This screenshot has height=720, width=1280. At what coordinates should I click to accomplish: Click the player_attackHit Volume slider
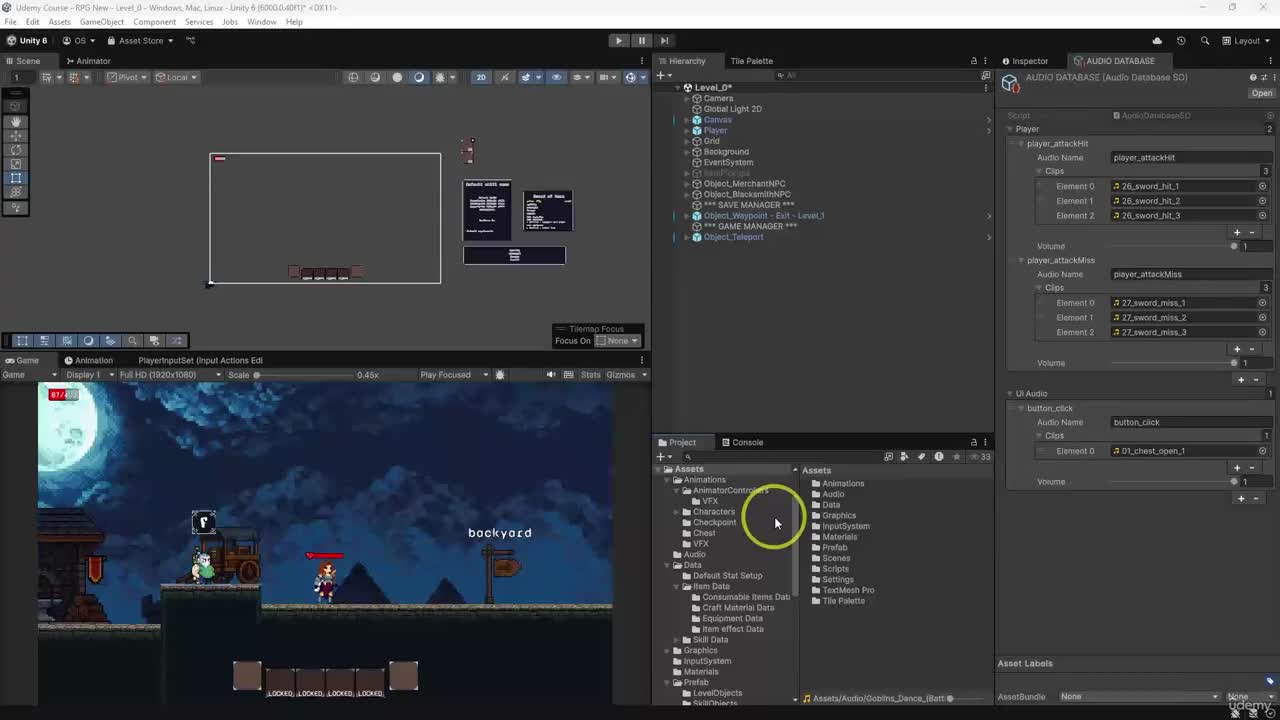(x=1174, y=246)
